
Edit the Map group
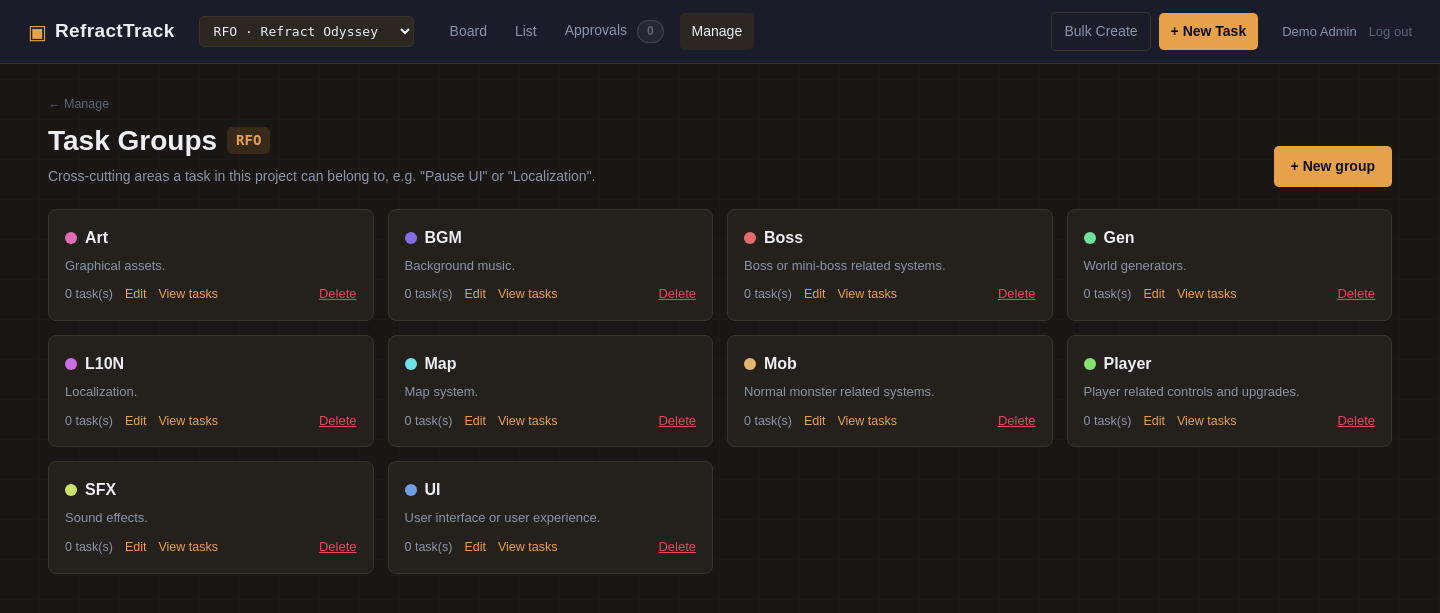475,421
